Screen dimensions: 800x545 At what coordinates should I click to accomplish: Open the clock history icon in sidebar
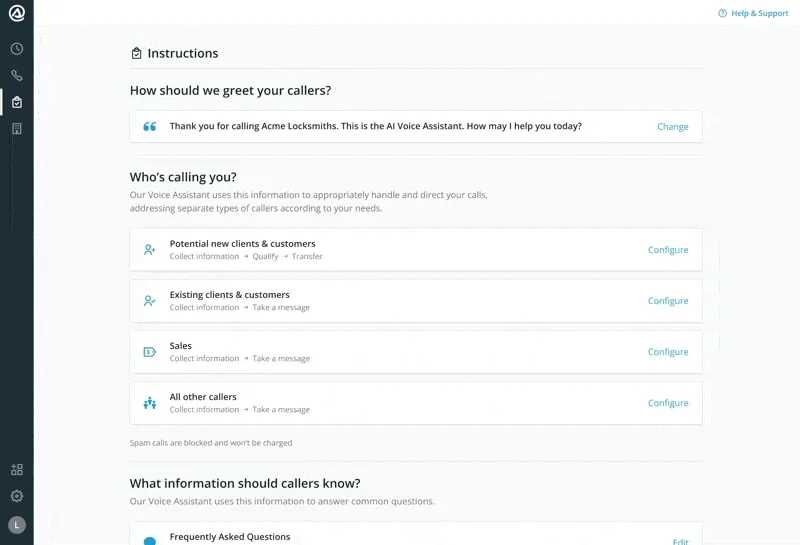click(17, 49)
